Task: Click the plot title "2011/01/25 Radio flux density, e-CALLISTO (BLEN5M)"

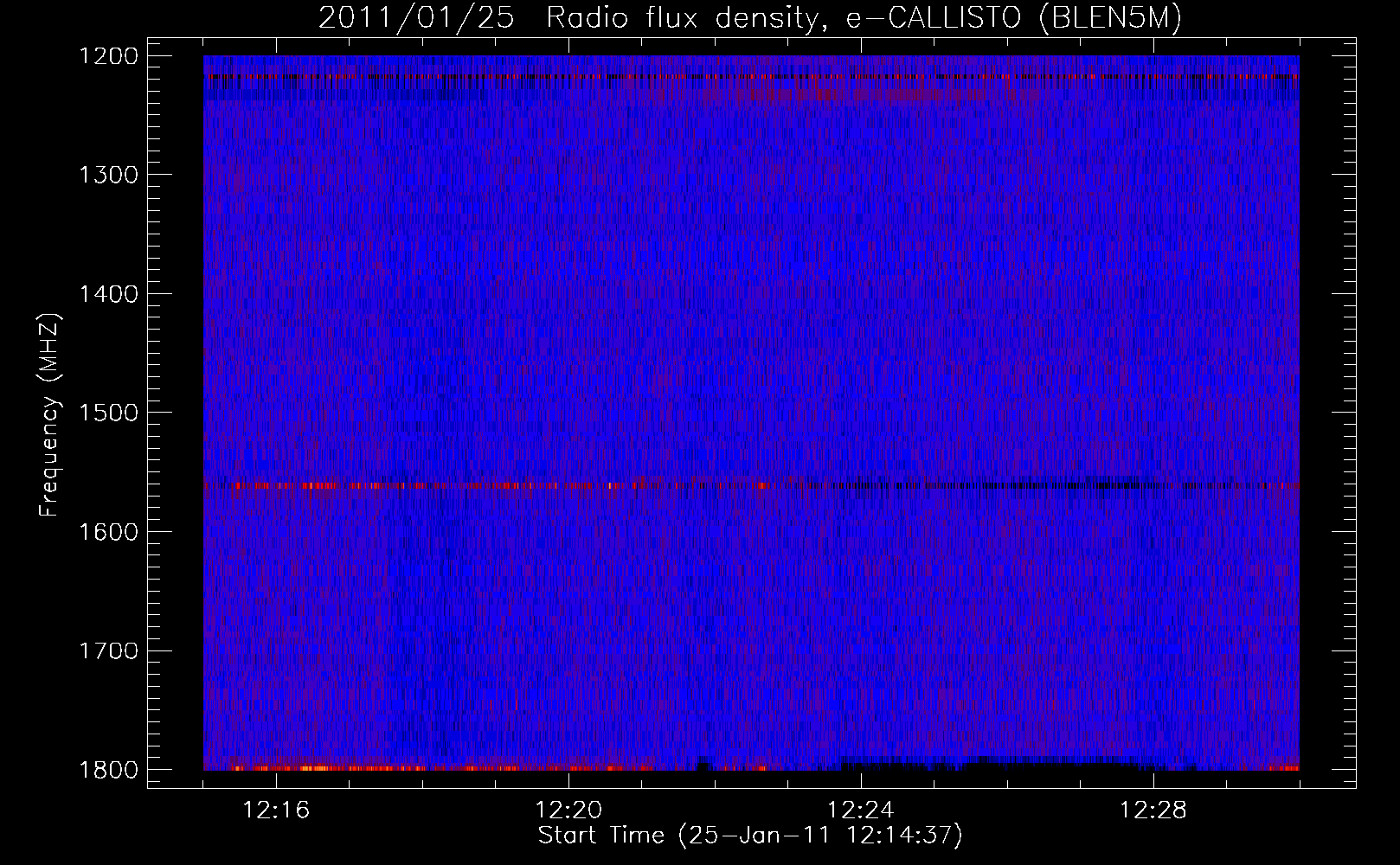Action: click(750, 18)
